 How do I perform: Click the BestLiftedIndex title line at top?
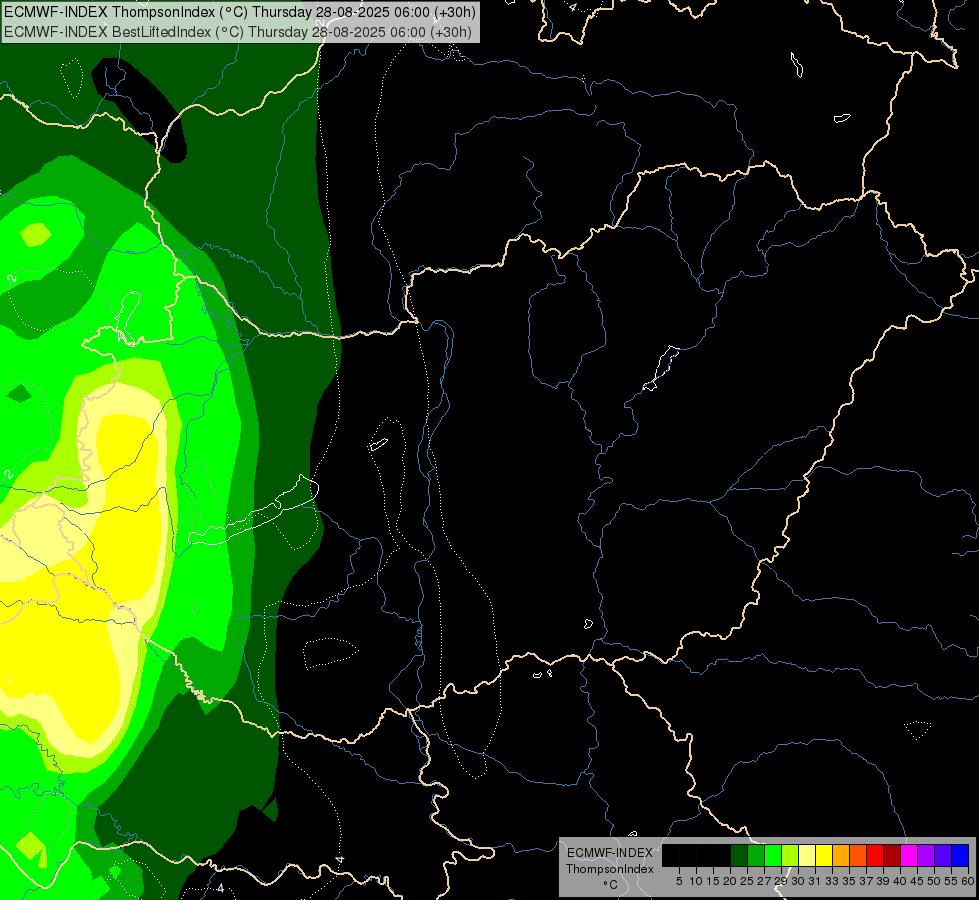click(238, 32)
